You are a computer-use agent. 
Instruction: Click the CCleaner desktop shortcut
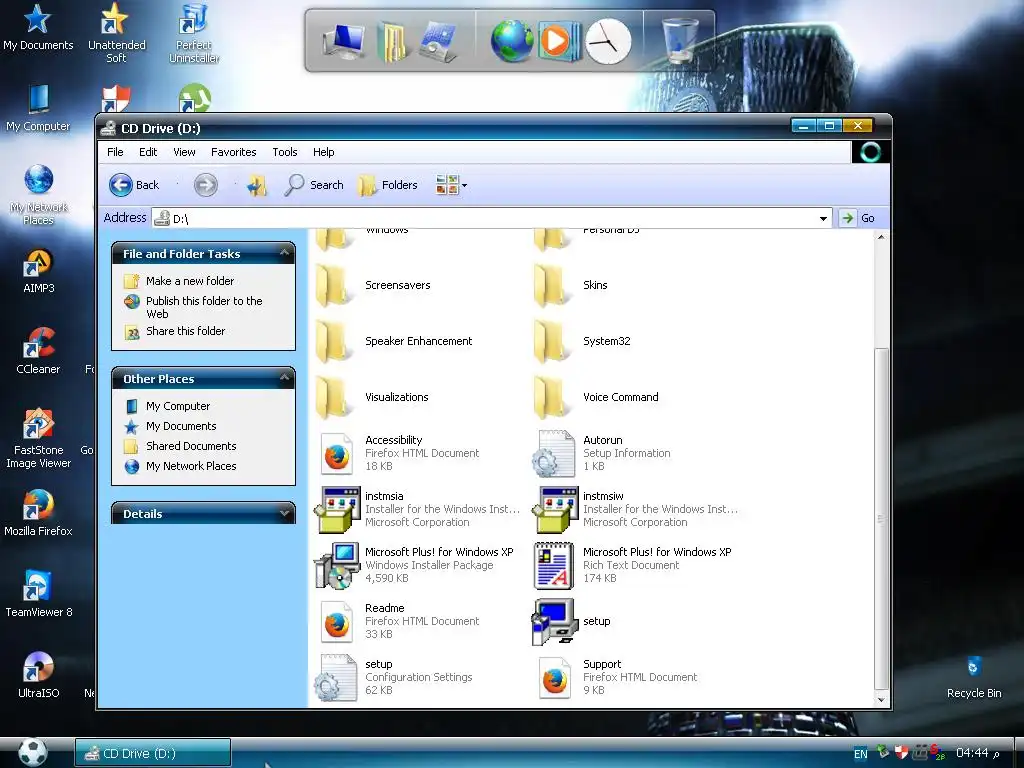pyautogui.click(x=38, y=351)
